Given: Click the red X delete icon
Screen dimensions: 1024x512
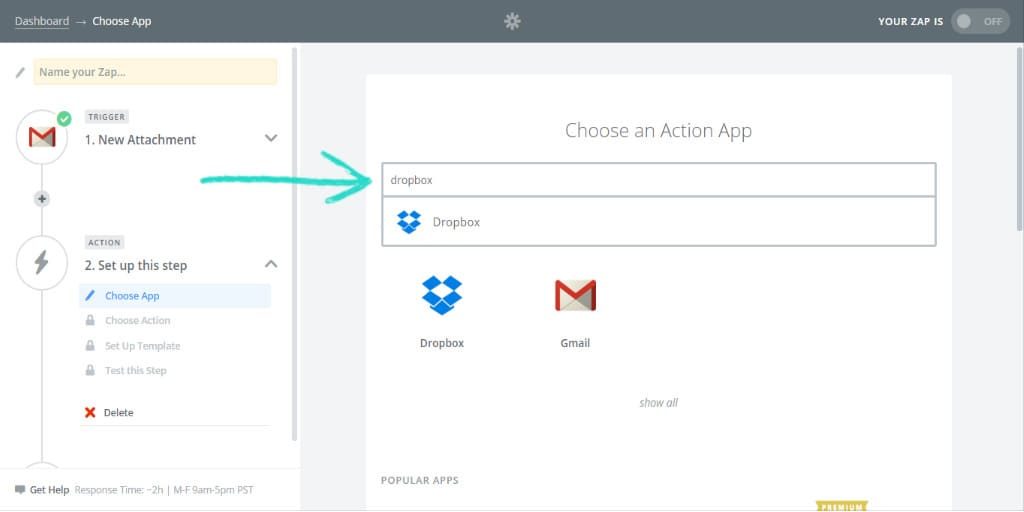Looking at the screenshot, I should point(90,413).
